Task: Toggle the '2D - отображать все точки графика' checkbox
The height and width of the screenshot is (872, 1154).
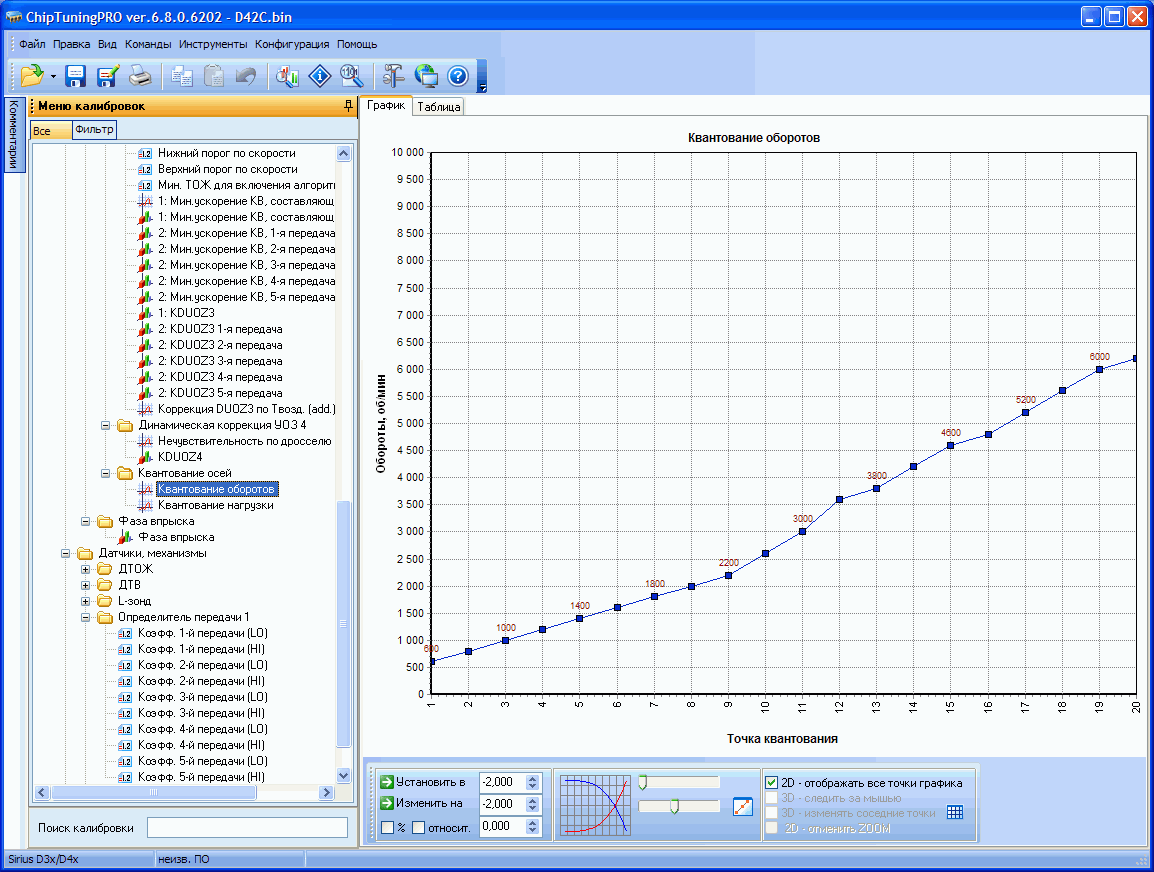Action: tap(772, 783)
